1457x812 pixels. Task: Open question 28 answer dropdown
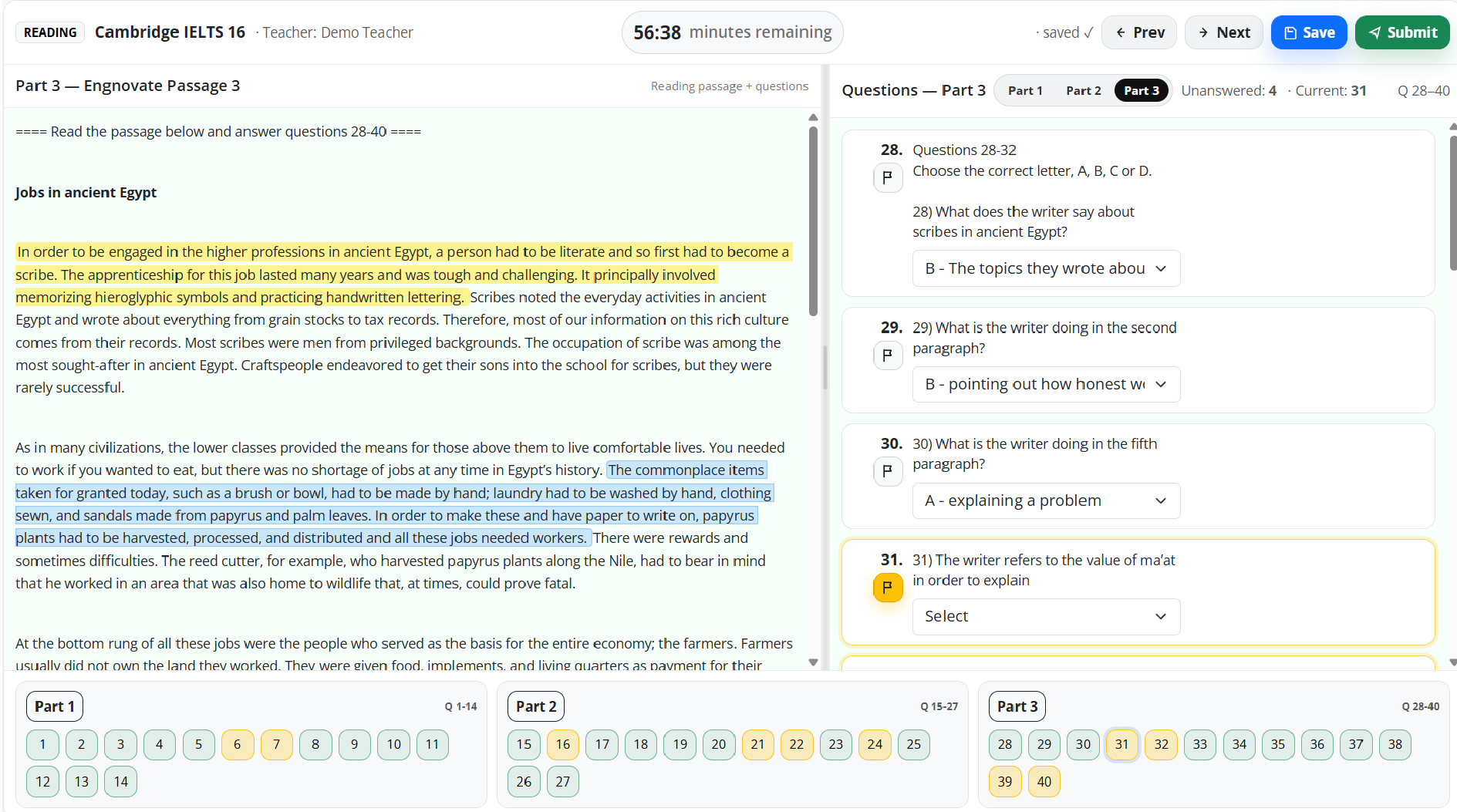pyautogui.click(x=1045, y=268)
